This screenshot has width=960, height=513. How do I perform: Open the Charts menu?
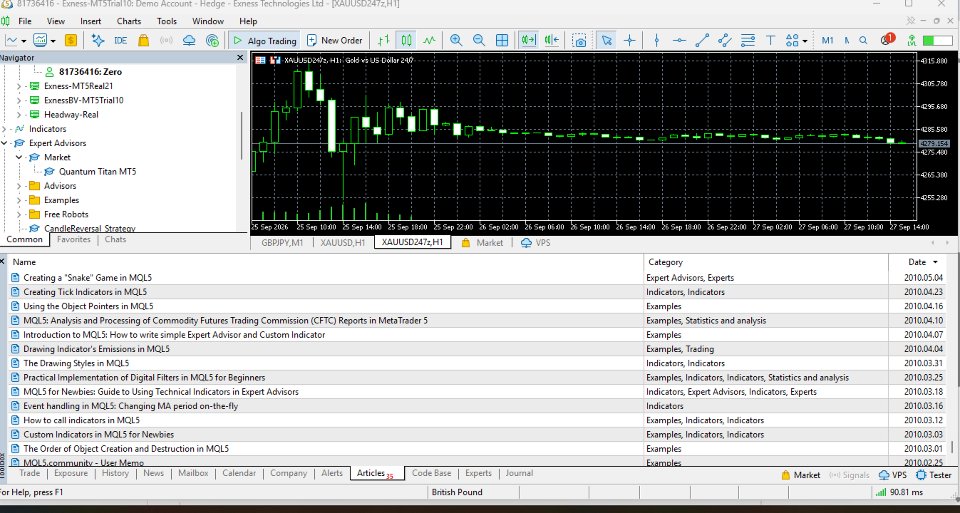(x=129, y=21)
